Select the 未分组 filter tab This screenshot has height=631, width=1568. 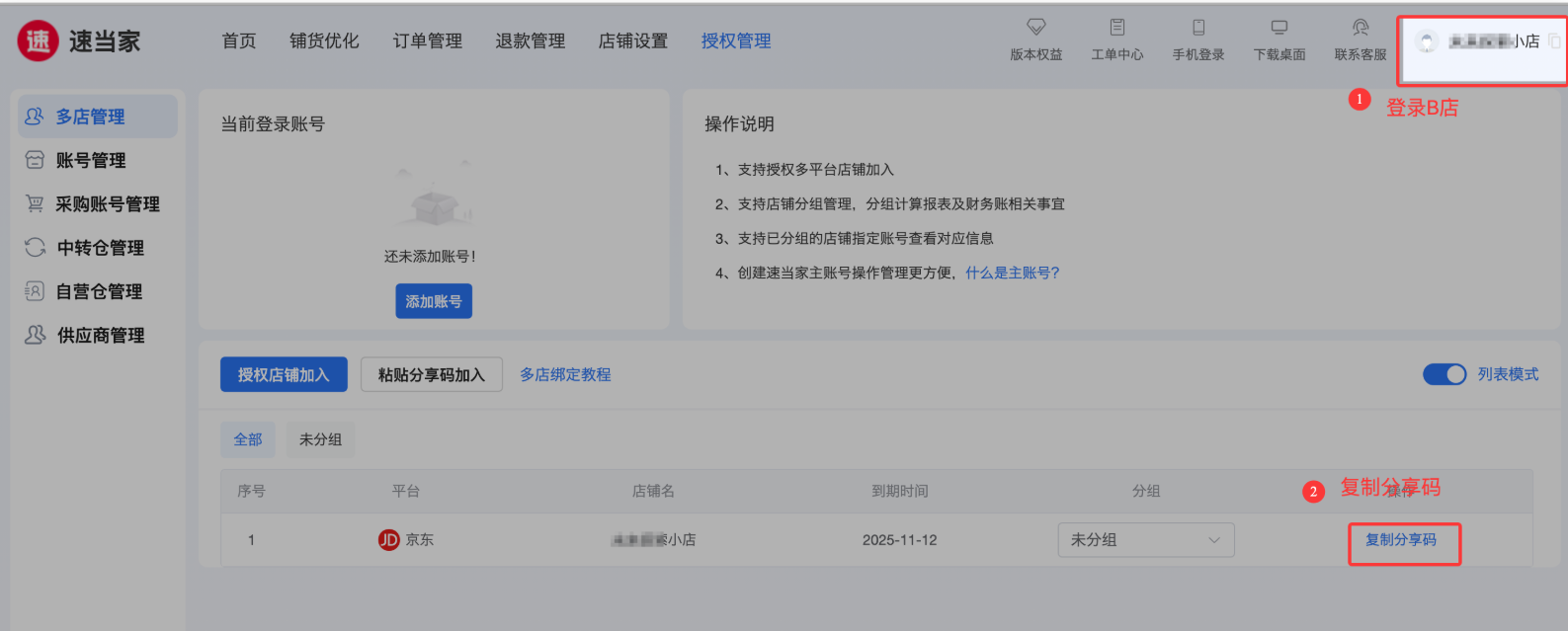pos(320,439)
